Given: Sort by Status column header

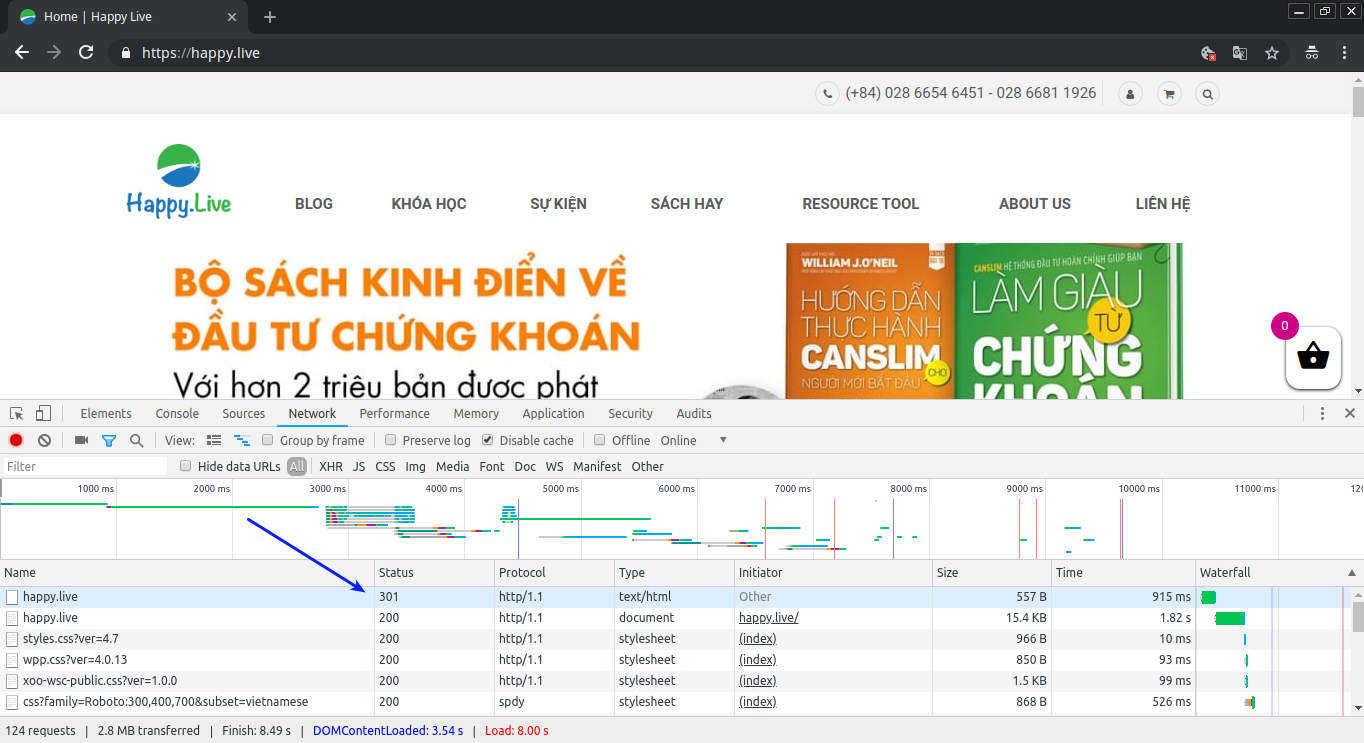Looking at the screenshot, I should (435, 573).
